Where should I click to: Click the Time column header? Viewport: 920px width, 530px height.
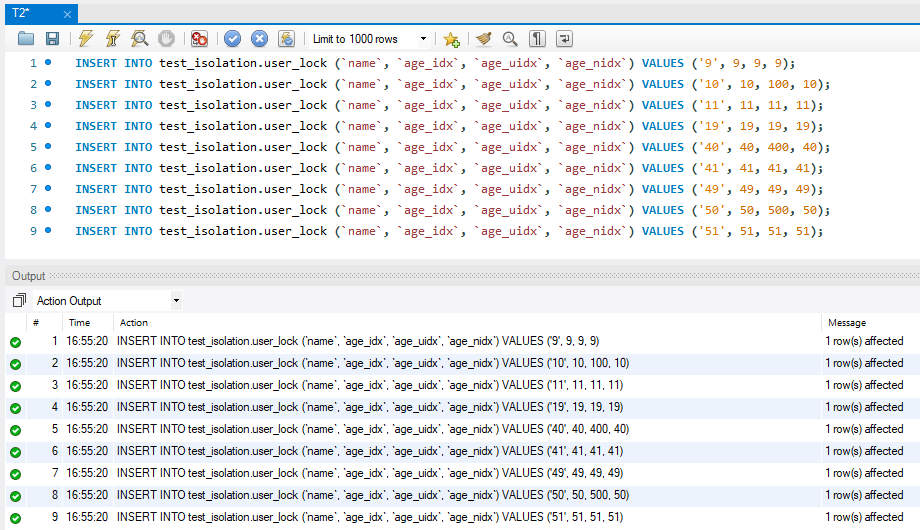click(x=79, y=322)
